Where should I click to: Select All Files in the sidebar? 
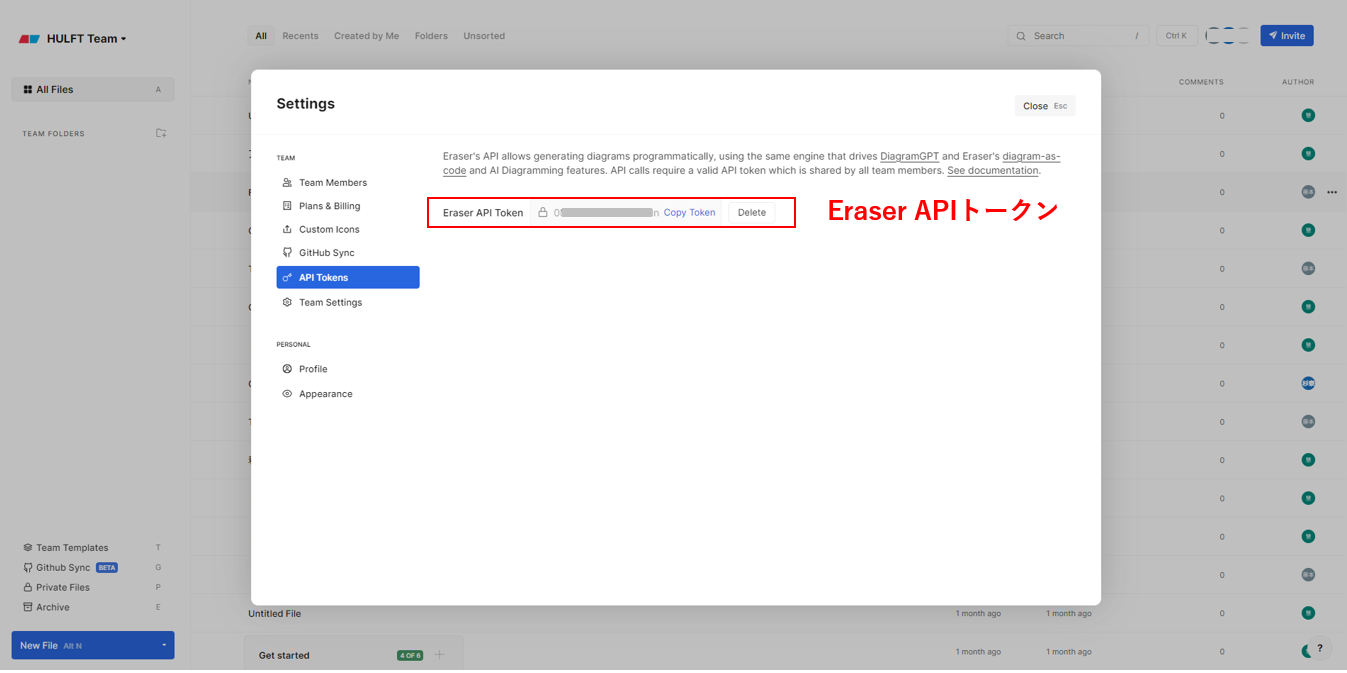[x=93, y=89]
